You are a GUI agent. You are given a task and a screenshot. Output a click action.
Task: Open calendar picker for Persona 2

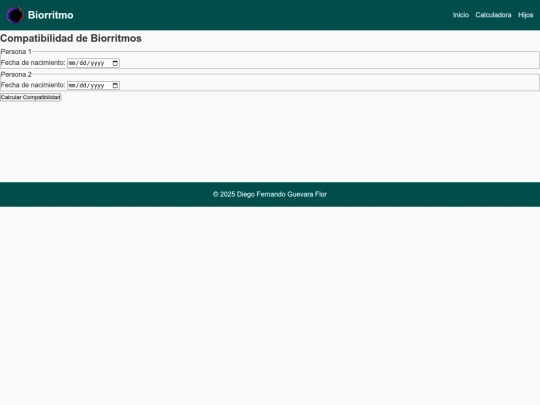point(115,85)
